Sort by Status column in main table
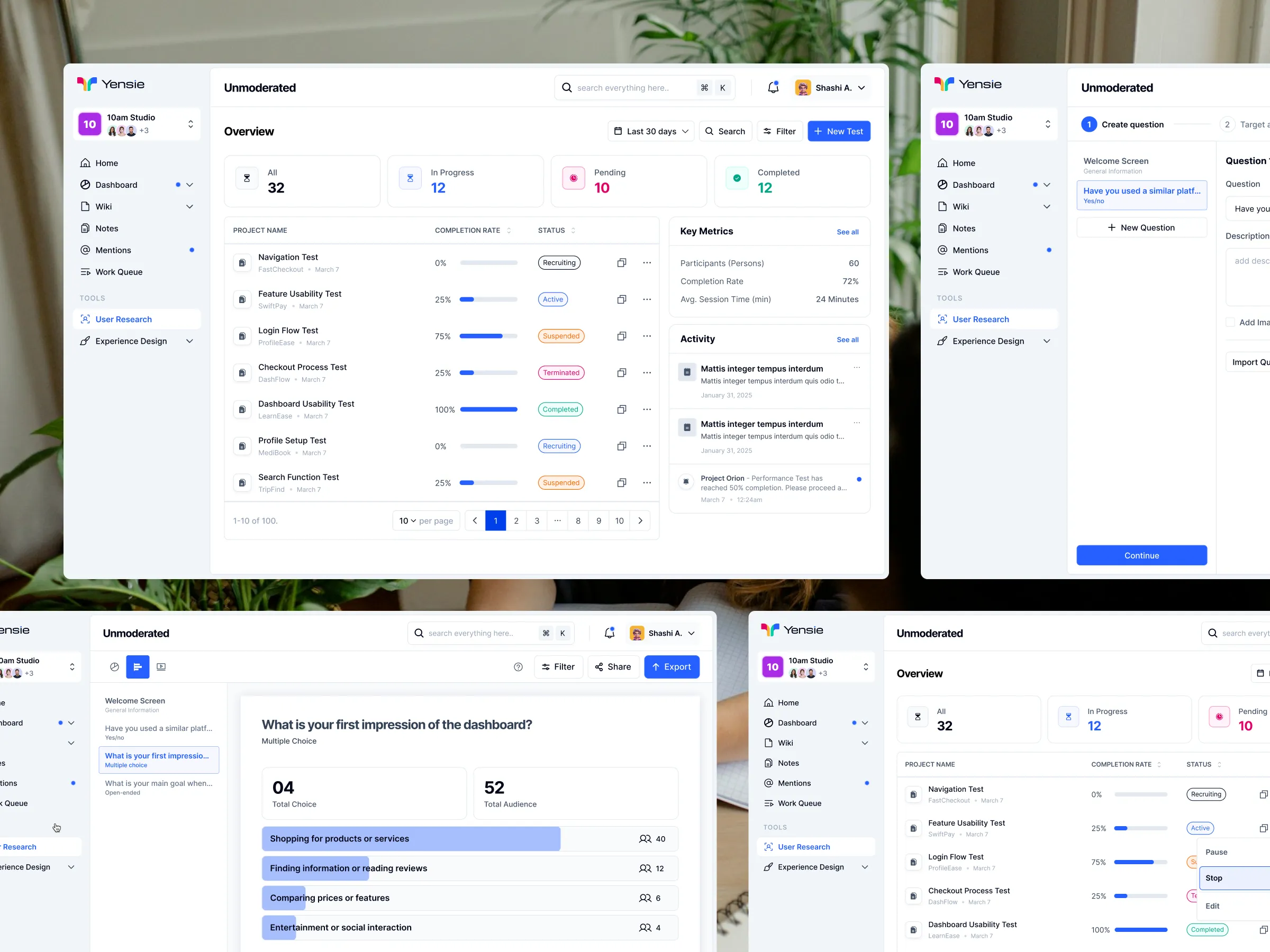Image resolution: width=1270 pixels, height=952 pixels. click(573, 231)
